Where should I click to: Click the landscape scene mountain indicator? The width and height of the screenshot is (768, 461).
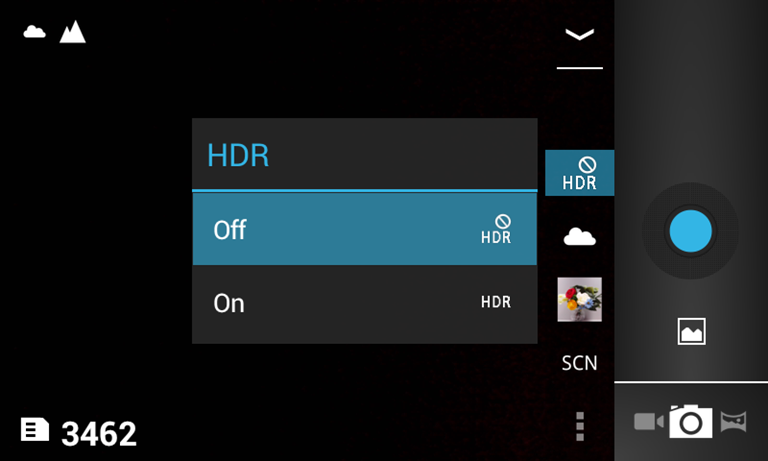(x=72, y=32)
